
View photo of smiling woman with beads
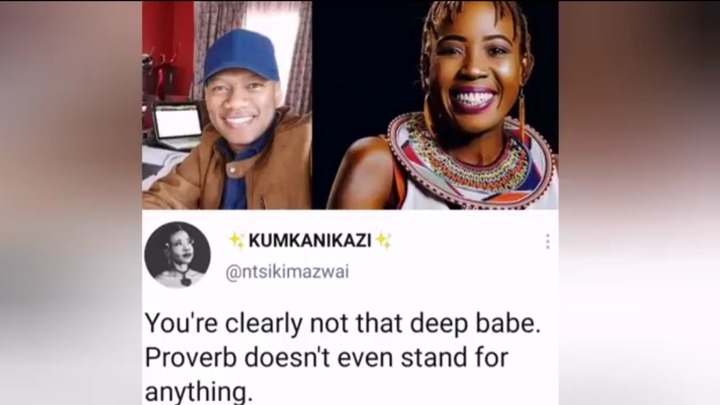[435, 105]
